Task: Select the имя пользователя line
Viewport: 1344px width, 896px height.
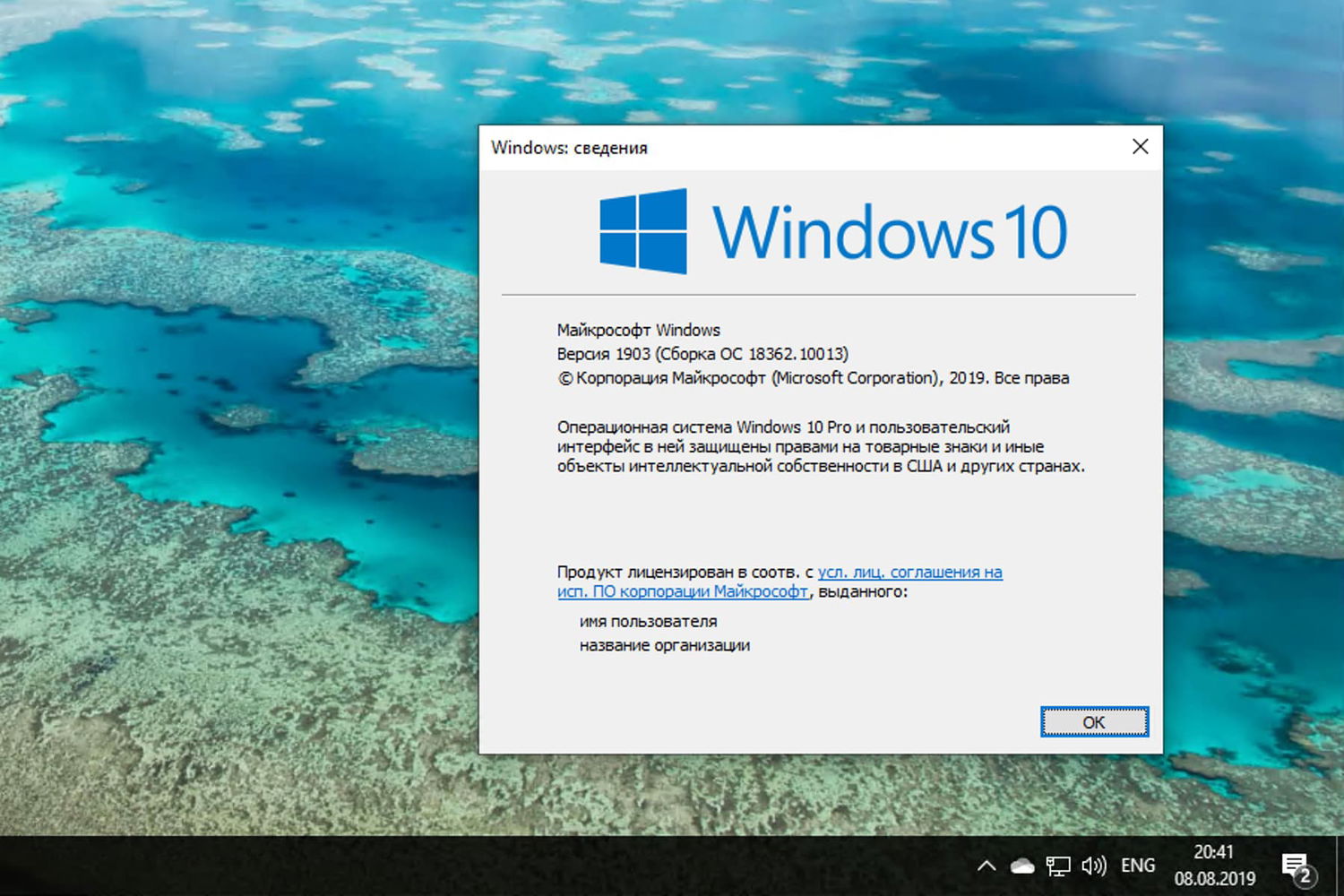Action: (x=648, y=621)
